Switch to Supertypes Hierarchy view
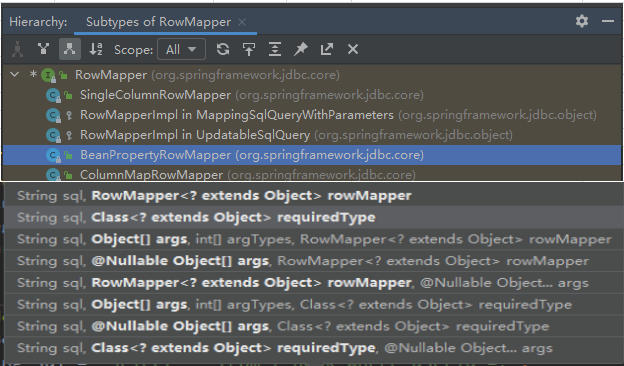 43,49
